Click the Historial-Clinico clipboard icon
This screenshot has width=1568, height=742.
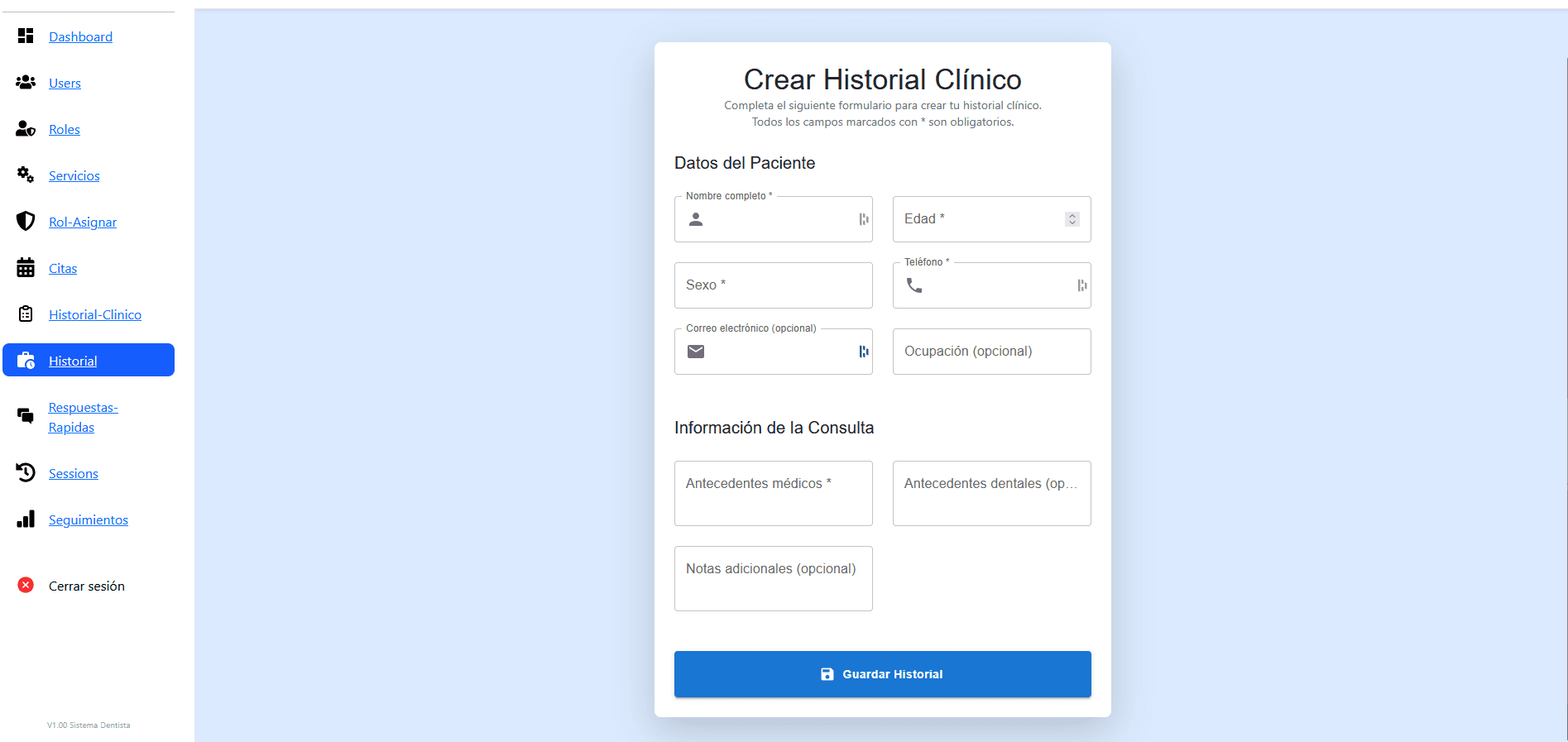(26, 314)
